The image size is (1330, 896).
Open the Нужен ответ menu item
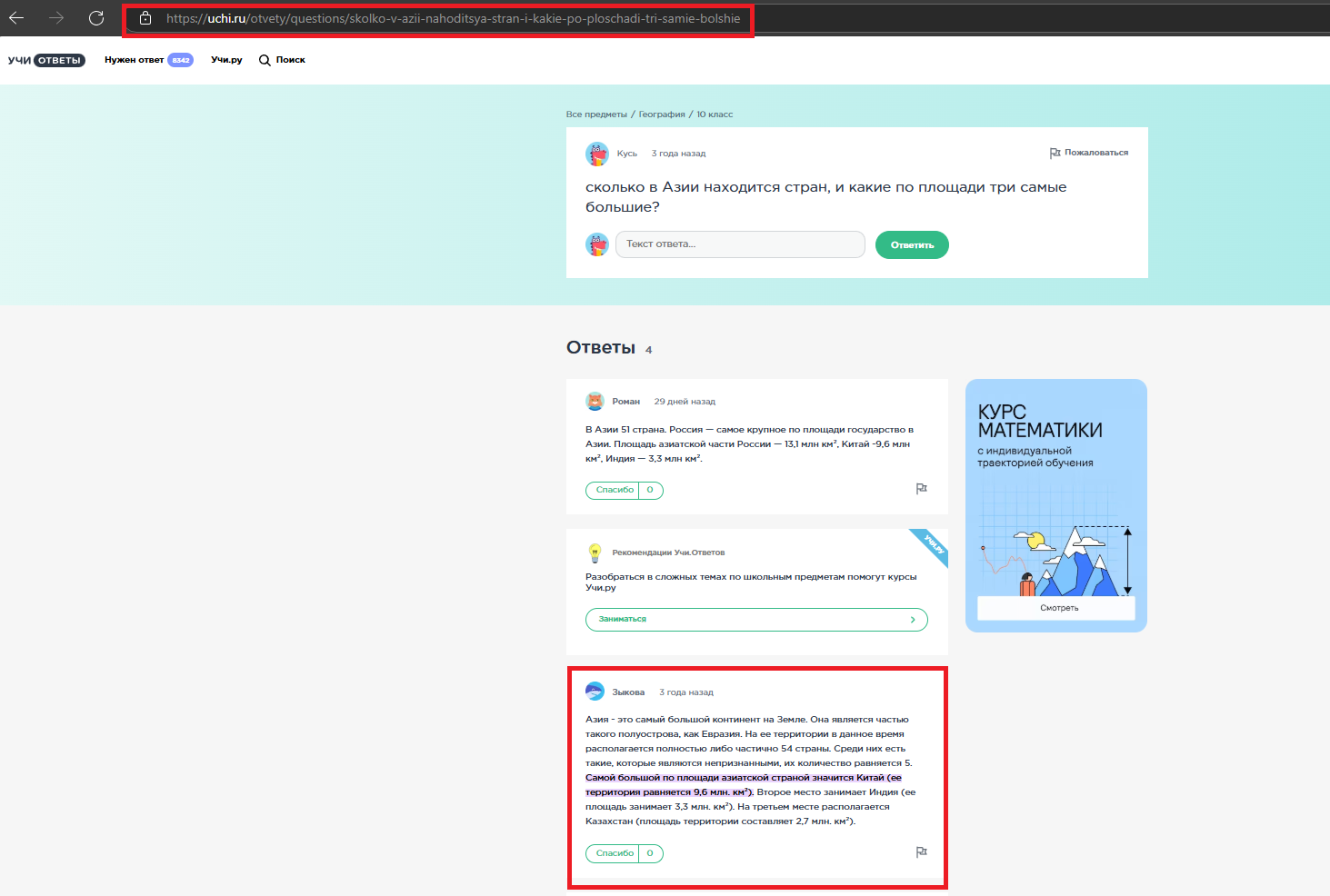coord(135,60)
